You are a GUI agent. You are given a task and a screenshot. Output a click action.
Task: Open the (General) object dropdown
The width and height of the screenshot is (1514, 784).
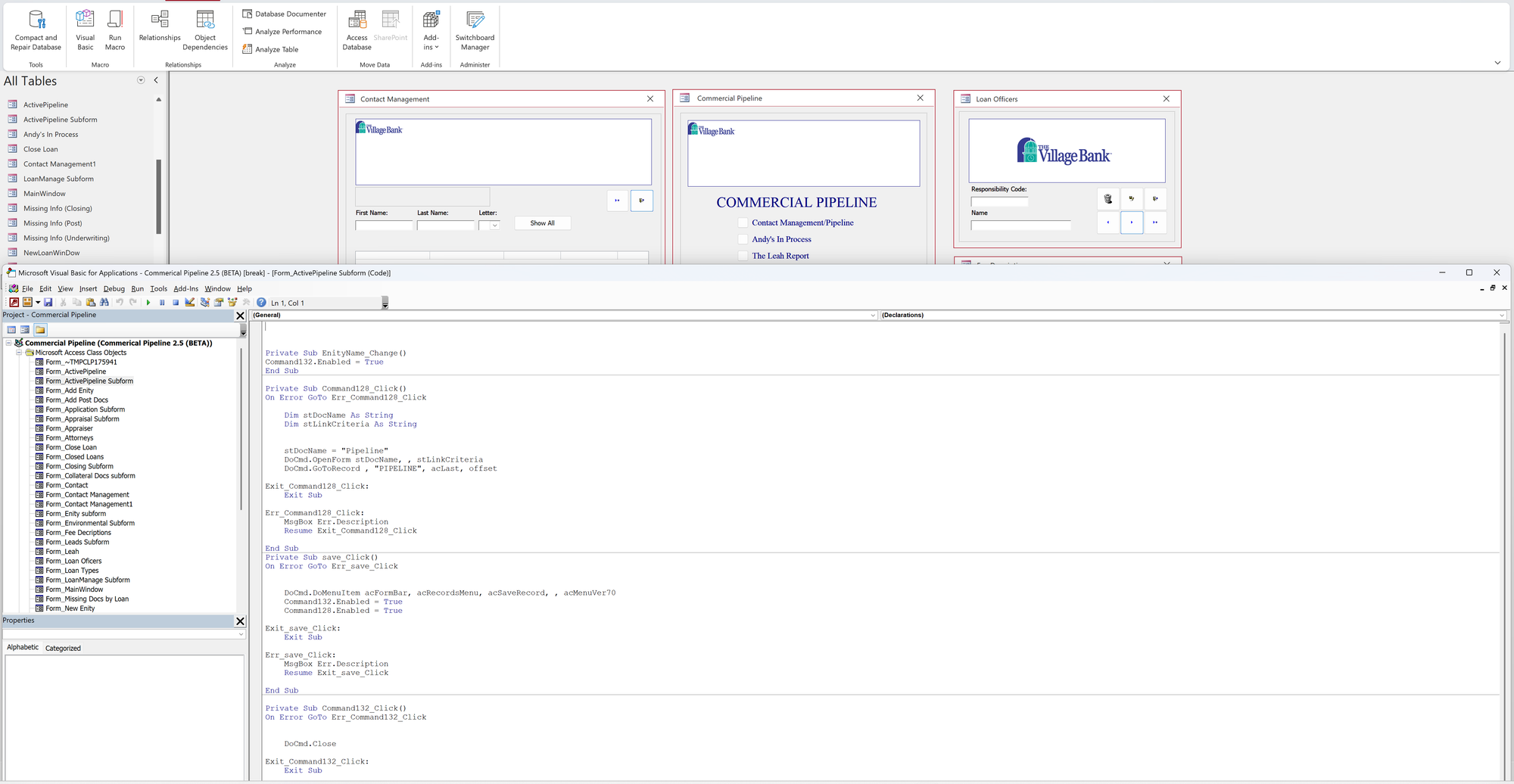point(872,316)
